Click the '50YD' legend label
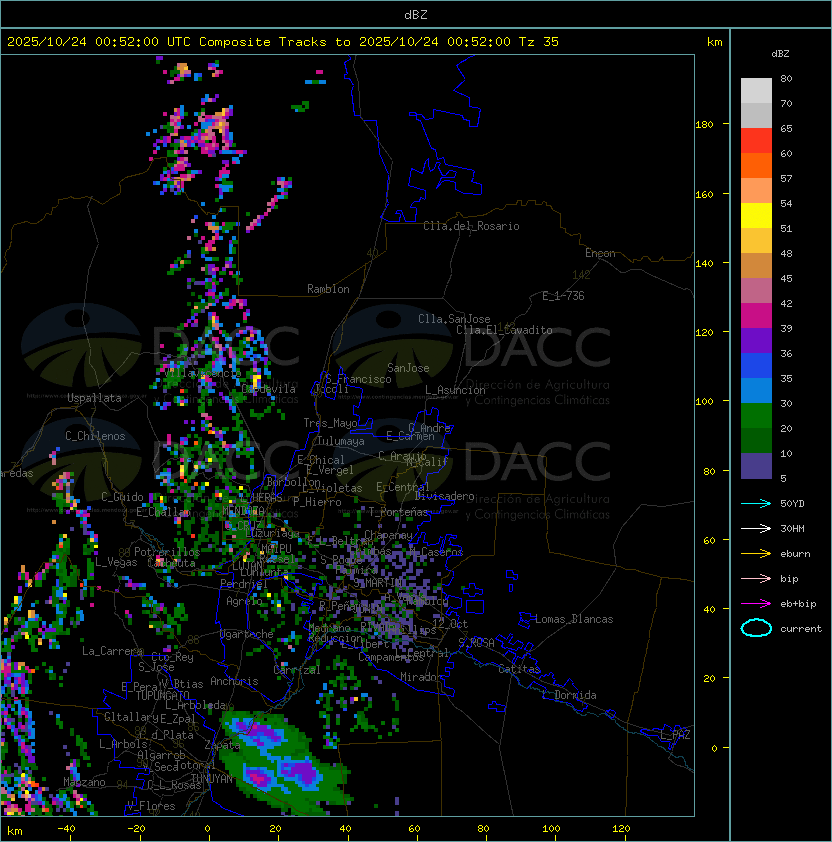 tap(792, 504)
